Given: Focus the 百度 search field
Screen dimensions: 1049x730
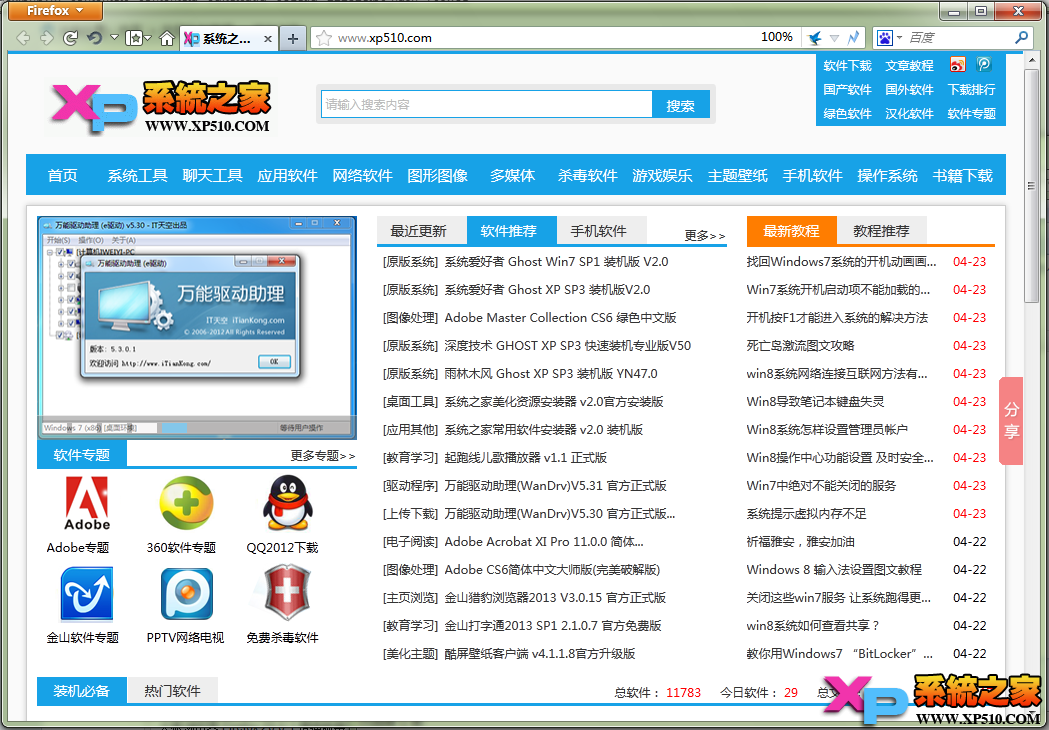Looking at the screenshot, I should pos(959,38).
